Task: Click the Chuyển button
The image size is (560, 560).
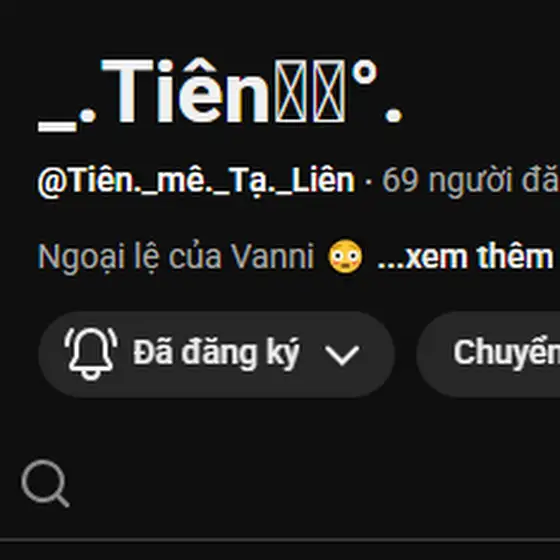Action: pos(488,354)
